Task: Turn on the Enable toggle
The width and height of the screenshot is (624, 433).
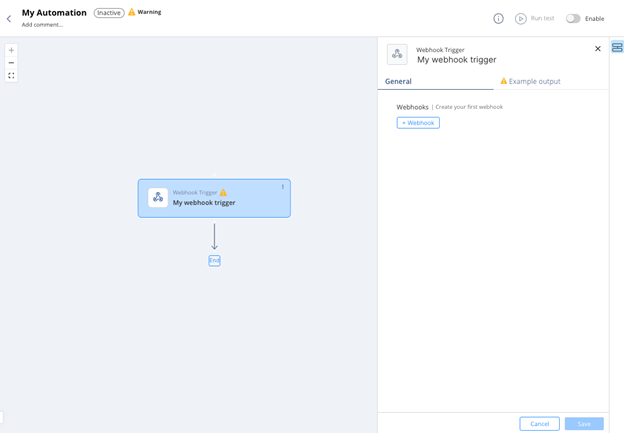Action: [x=573, y=18]
